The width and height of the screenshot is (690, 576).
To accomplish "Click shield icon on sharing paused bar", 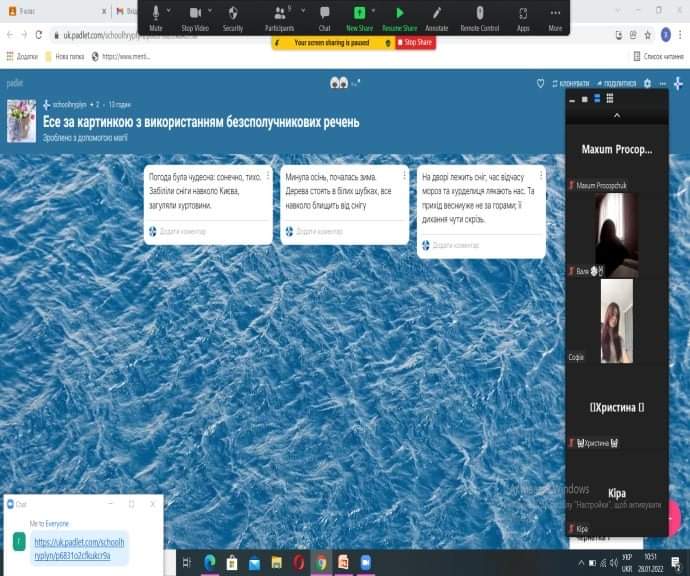I will click(x=388, y=43).
